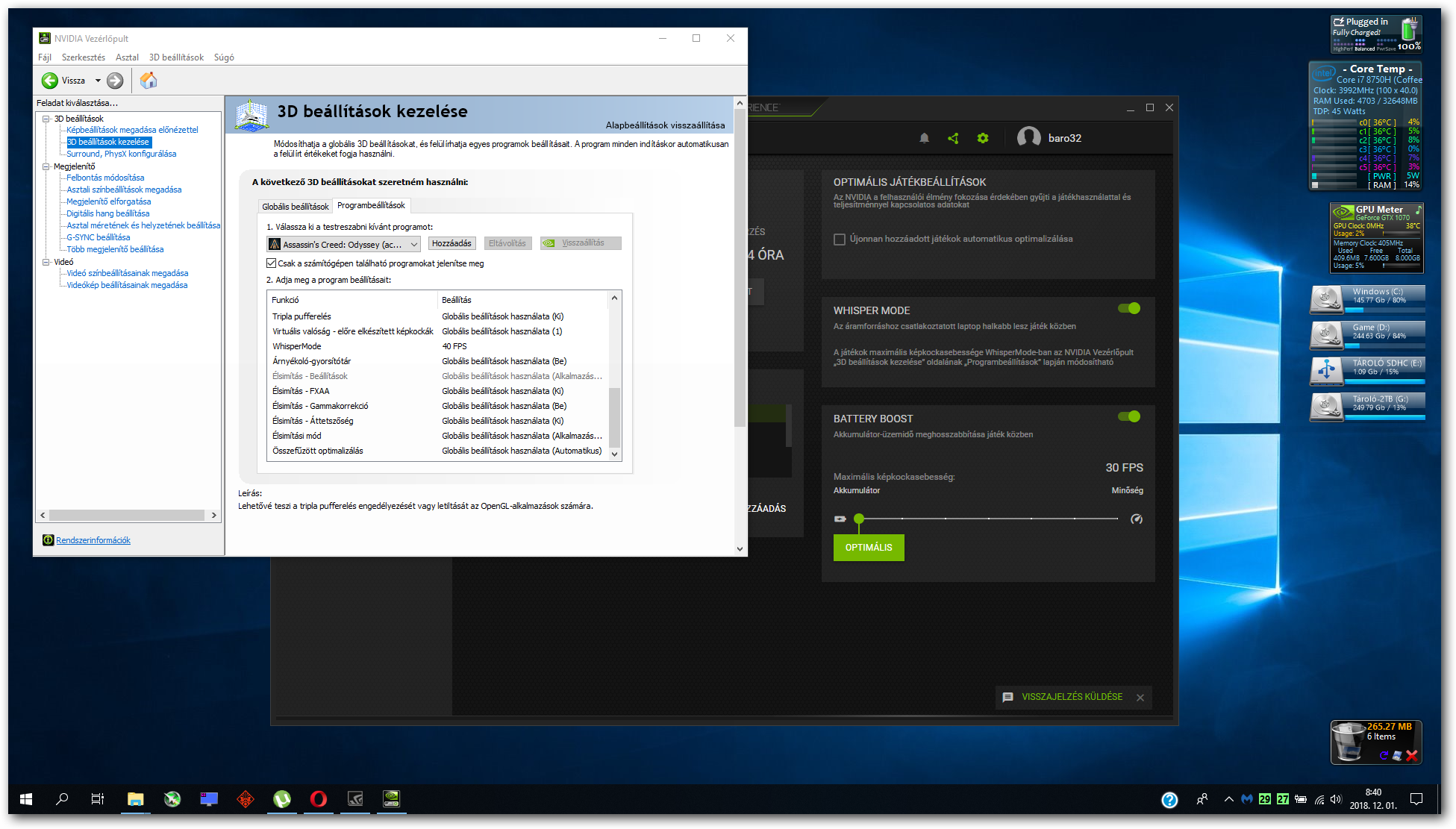Click the home icon in NVIDIA toolbar
Image resolution: width=1456 pixels, height=829 pixels.
click(x=149, y=81)
